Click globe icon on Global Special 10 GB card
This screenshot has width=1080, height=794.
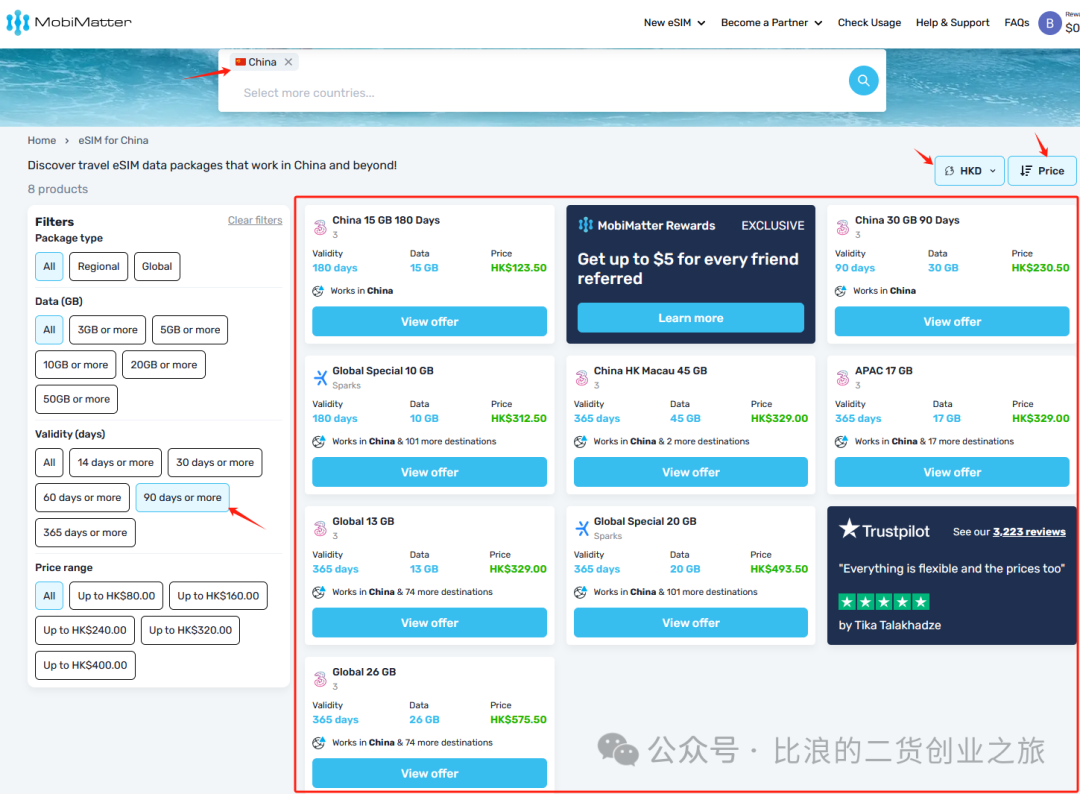318,441
